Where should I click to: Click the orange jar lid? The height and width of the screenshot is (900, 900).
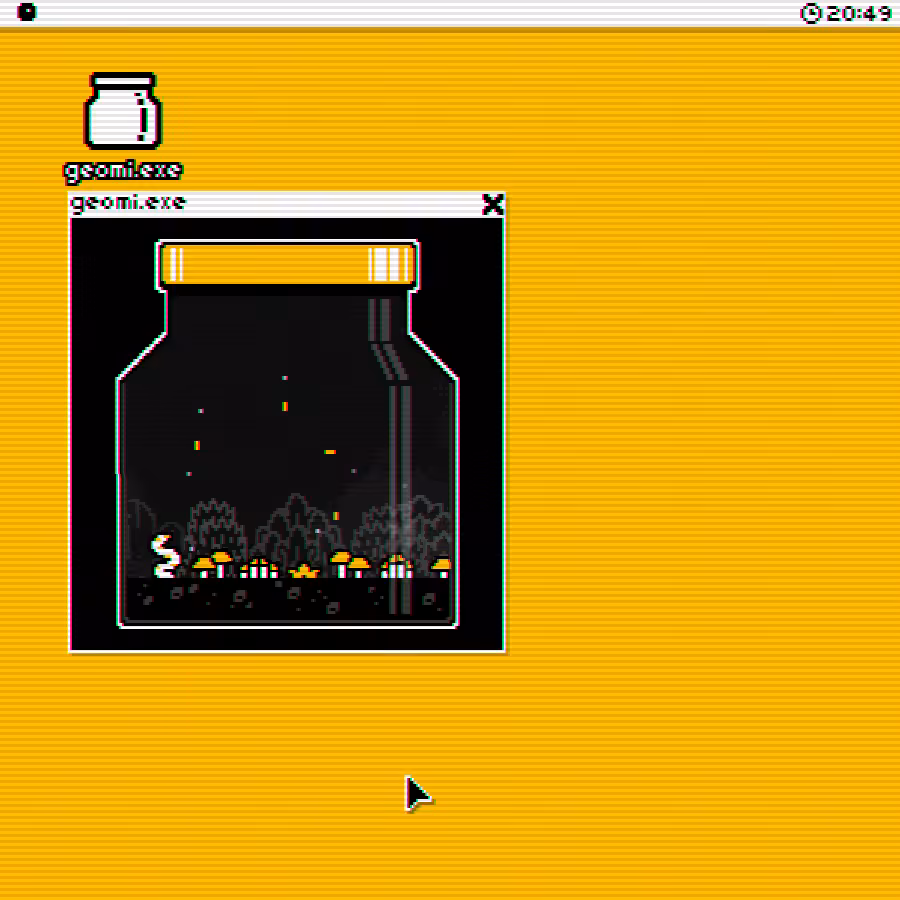[x=287, y=264]
